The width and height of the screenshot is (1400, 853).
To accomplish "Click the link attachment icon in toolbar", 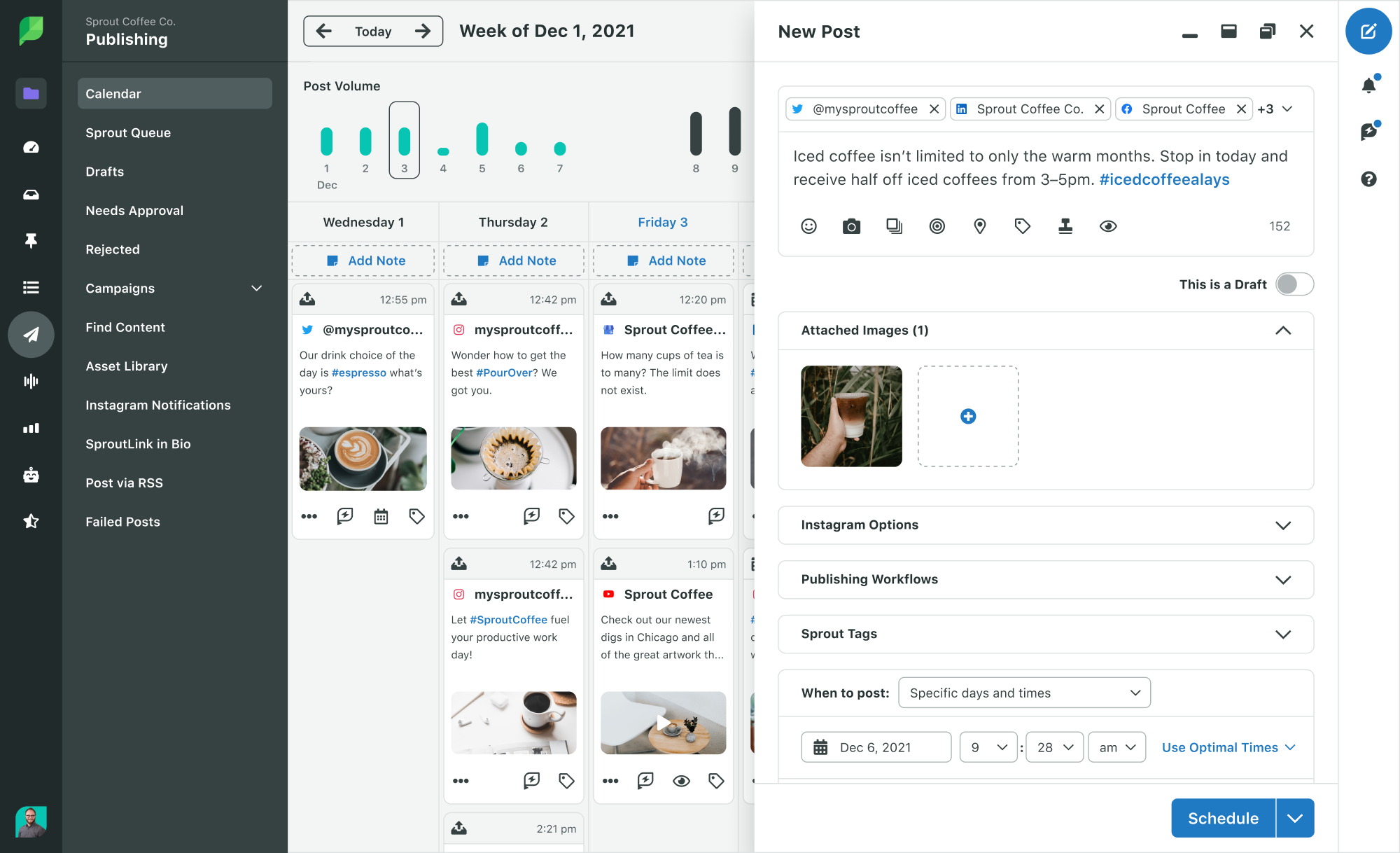I will (937, 225).
